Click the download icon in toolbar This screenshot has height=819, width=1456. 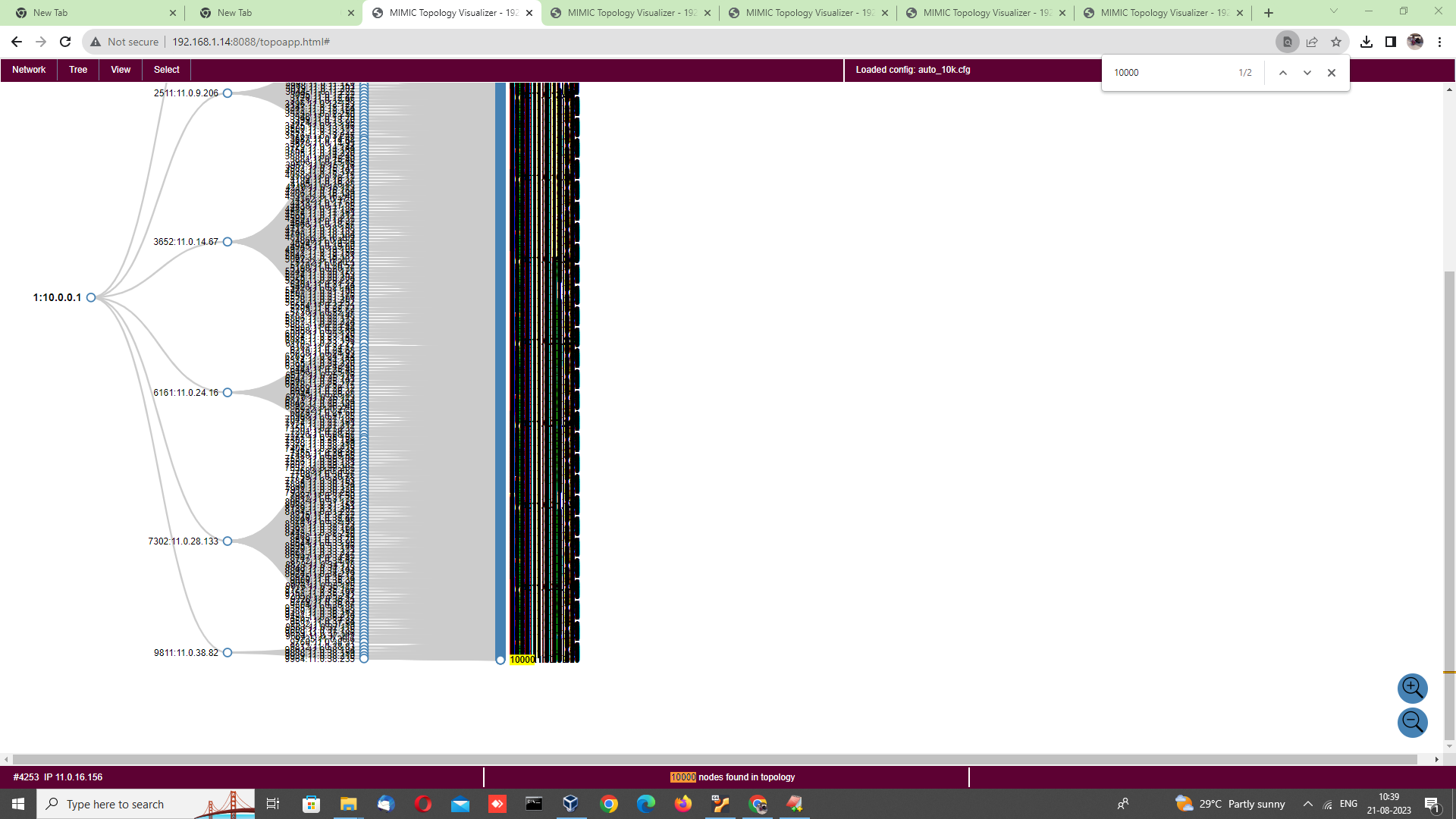[x=1366, y=41]
